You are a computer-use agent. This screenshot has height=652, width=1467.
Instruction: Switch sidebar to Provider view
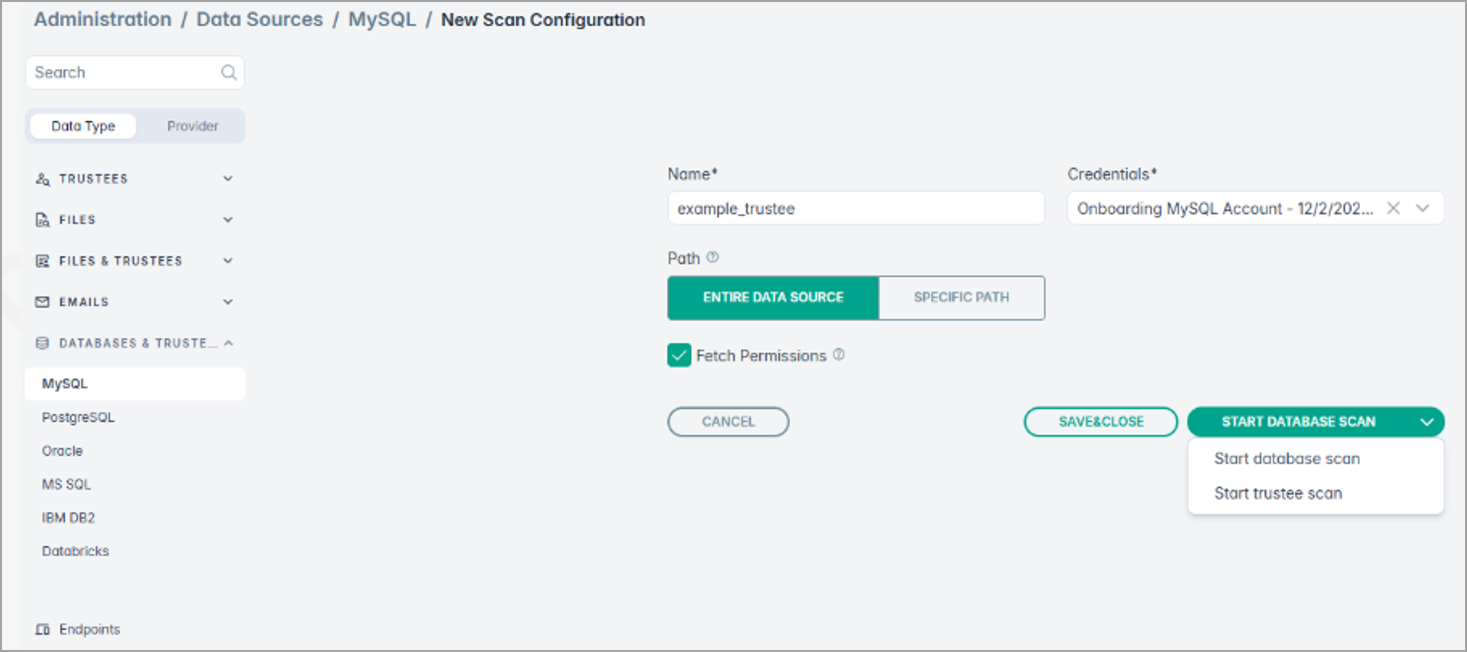(x=192, y=126)
